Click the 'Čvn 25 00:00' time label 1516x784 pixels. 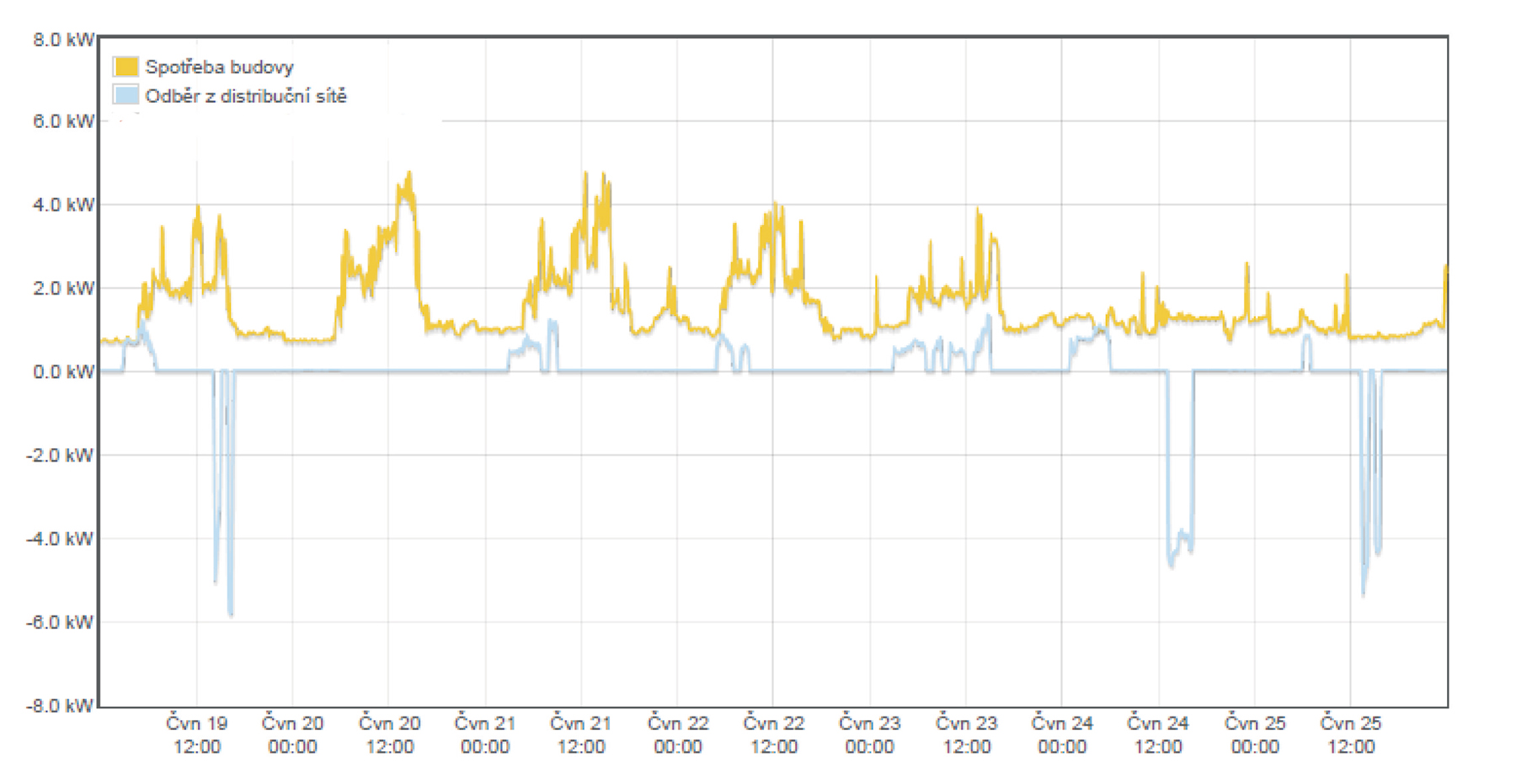point(1255,734)
